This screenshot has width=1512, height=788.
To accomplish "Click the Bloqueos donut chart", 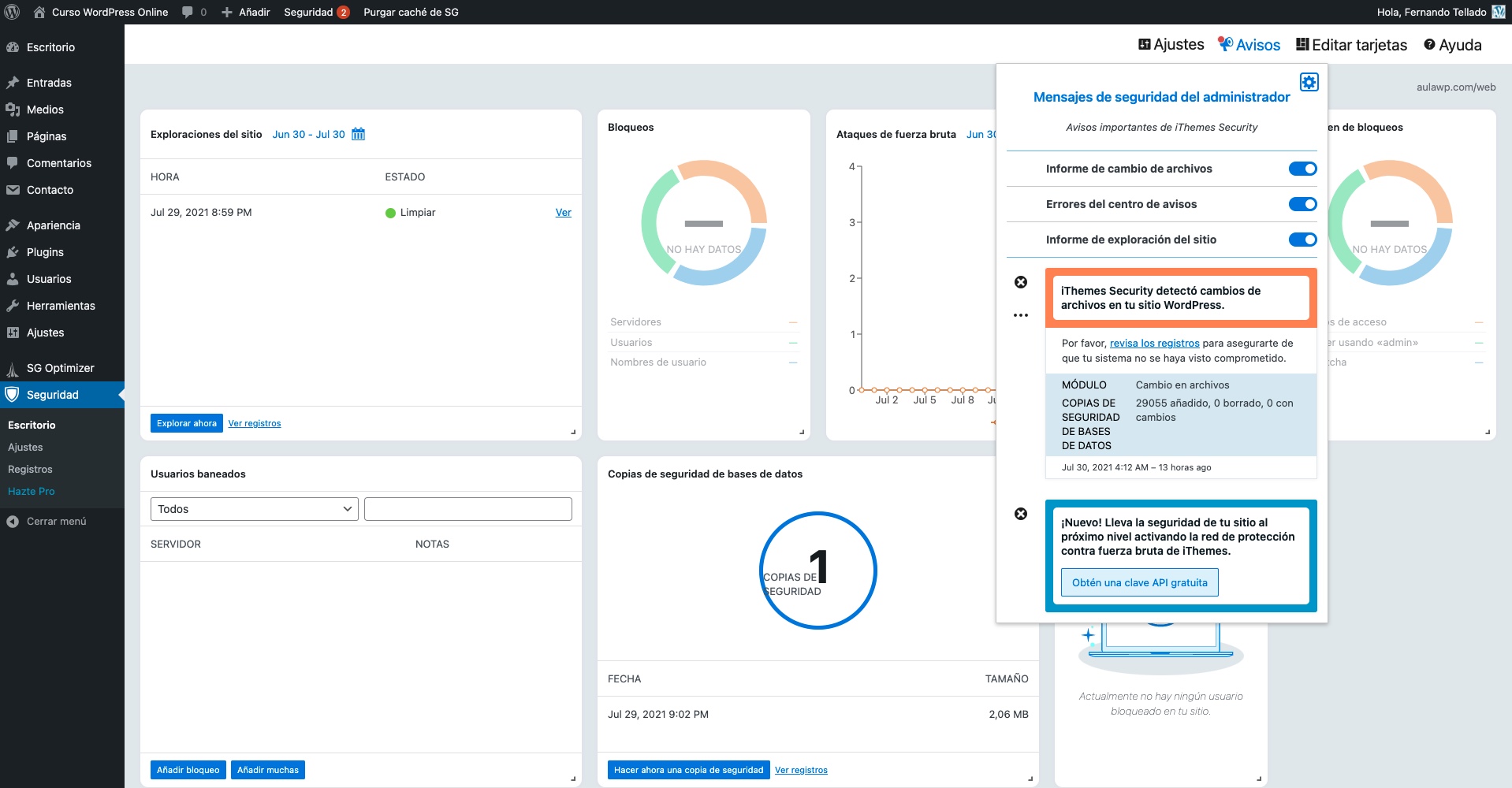I will click(x=704, y=223).
